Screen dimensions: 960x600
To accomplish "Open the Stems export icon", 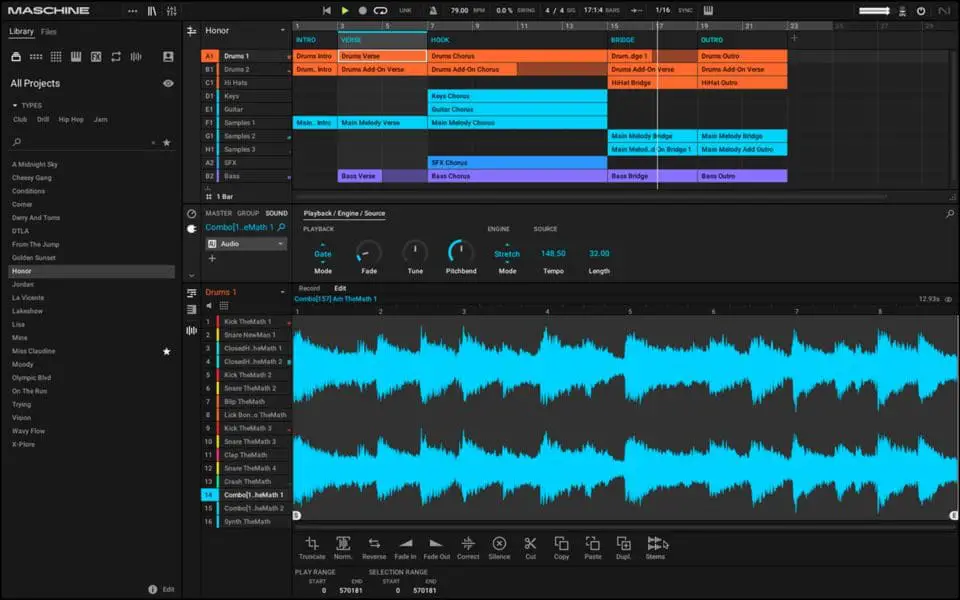I will 656,543.
